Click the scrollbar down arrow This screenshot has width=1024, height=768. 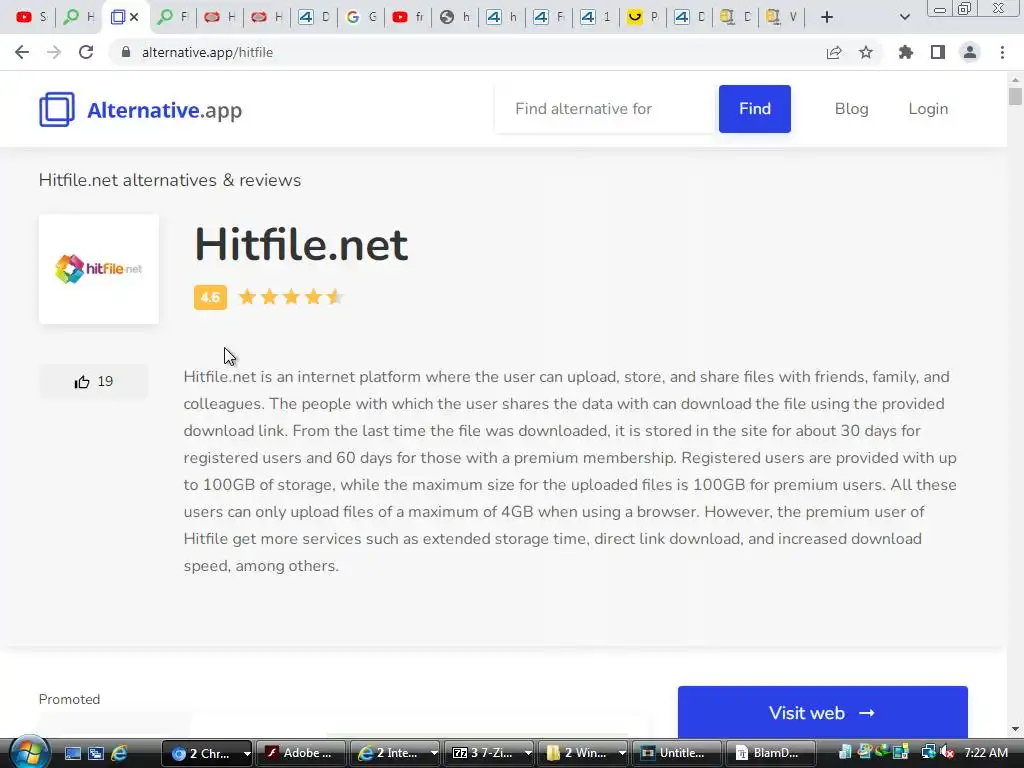(1015, 729)
